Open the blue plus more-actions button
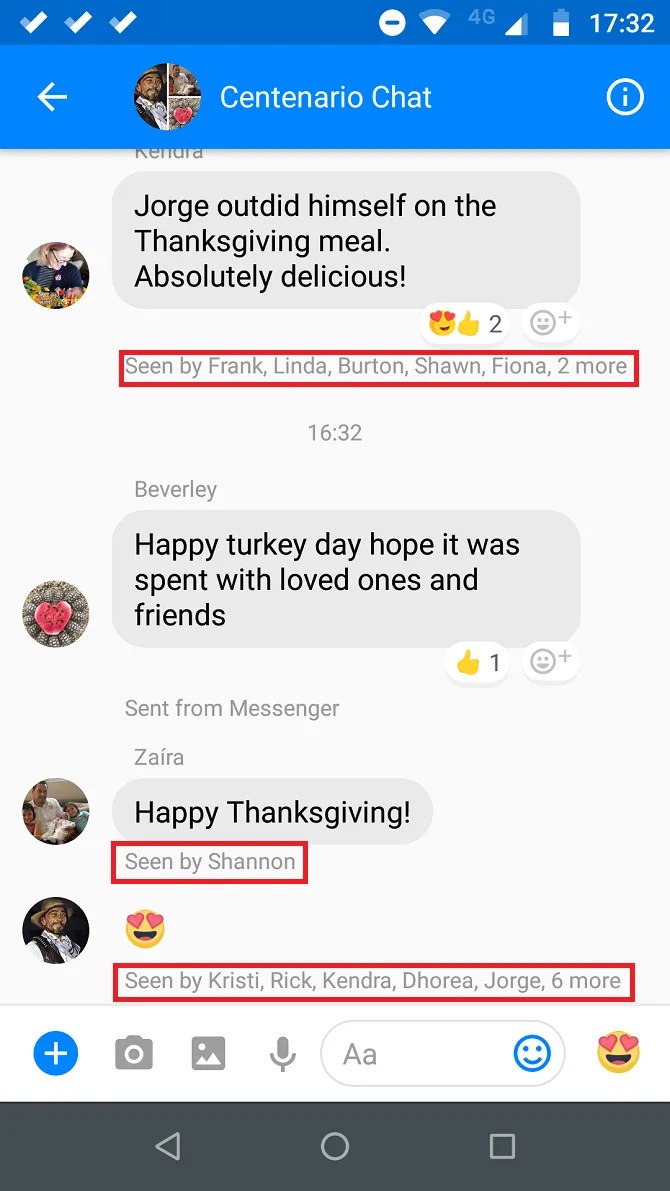Screen dimensions: 670x1191 pos(55,1054)
